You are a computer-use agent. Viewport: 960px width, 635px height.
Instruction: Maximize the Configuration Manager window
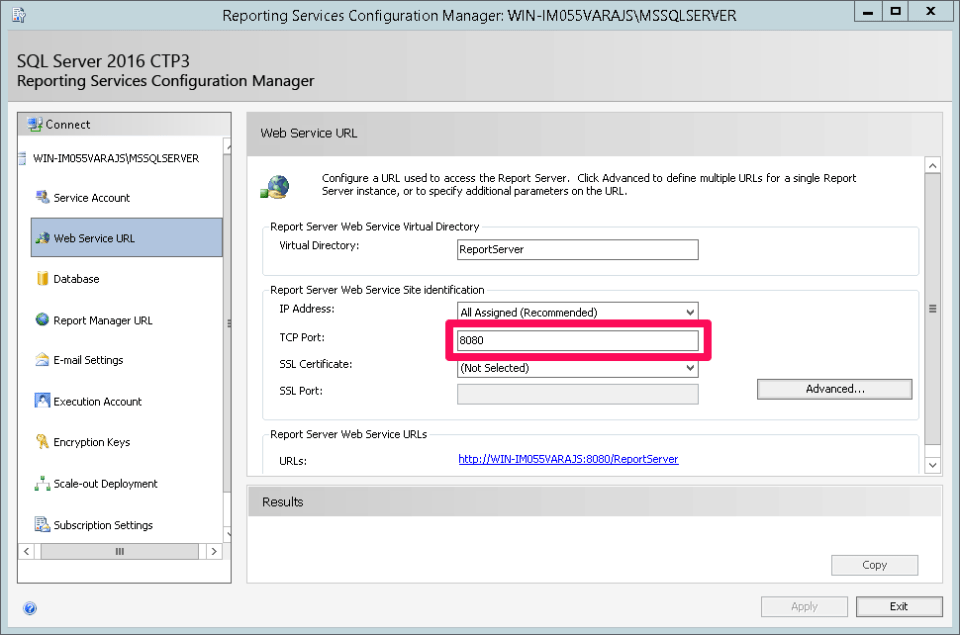point(895,12)
